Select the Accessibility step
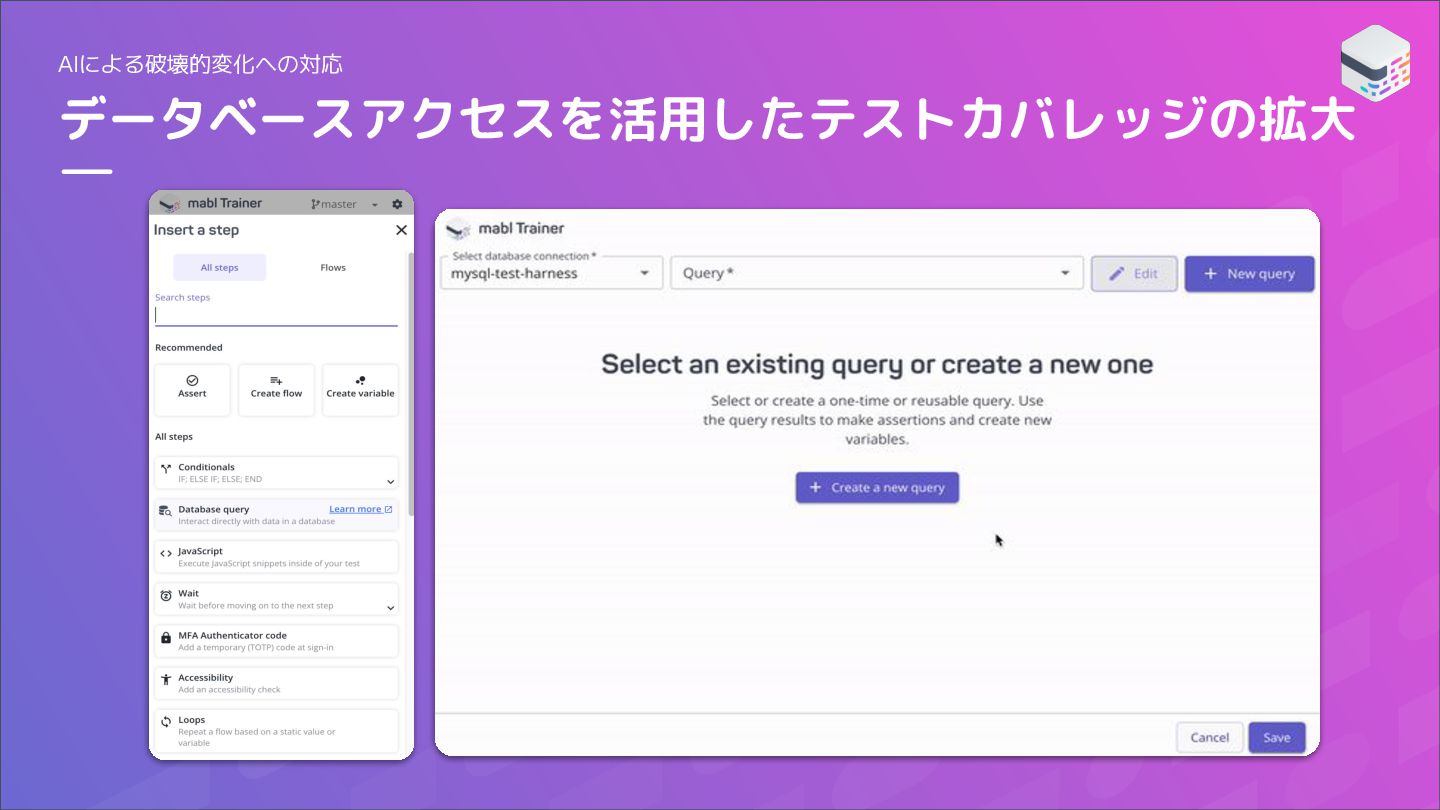 tap(276, 683)
